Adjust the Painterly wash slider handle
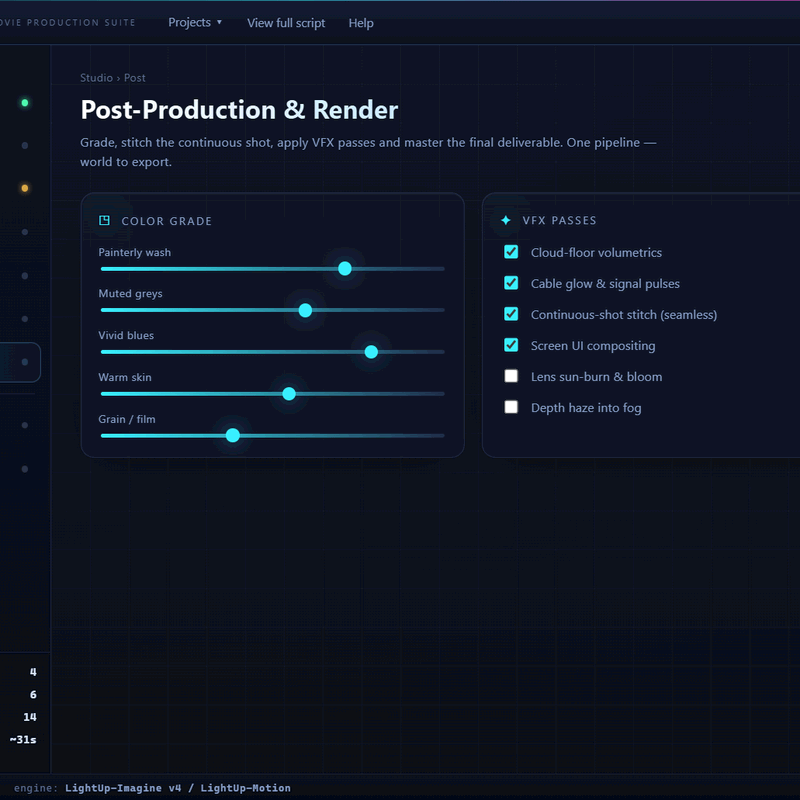 click(345, 268)
